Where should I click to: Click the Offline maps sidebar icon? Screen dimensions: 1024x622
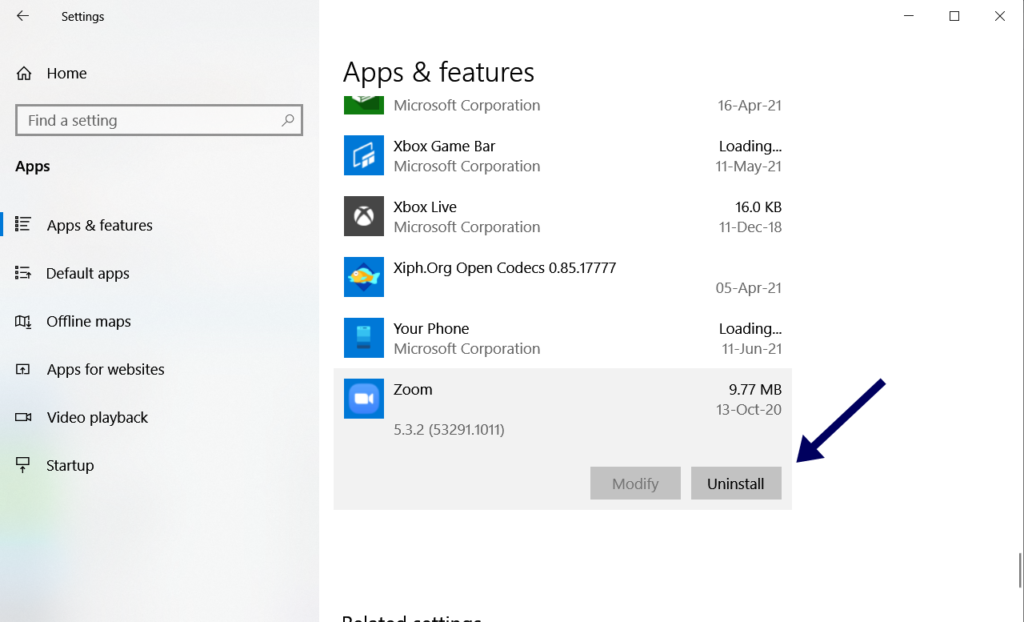[x=21, y=321]
